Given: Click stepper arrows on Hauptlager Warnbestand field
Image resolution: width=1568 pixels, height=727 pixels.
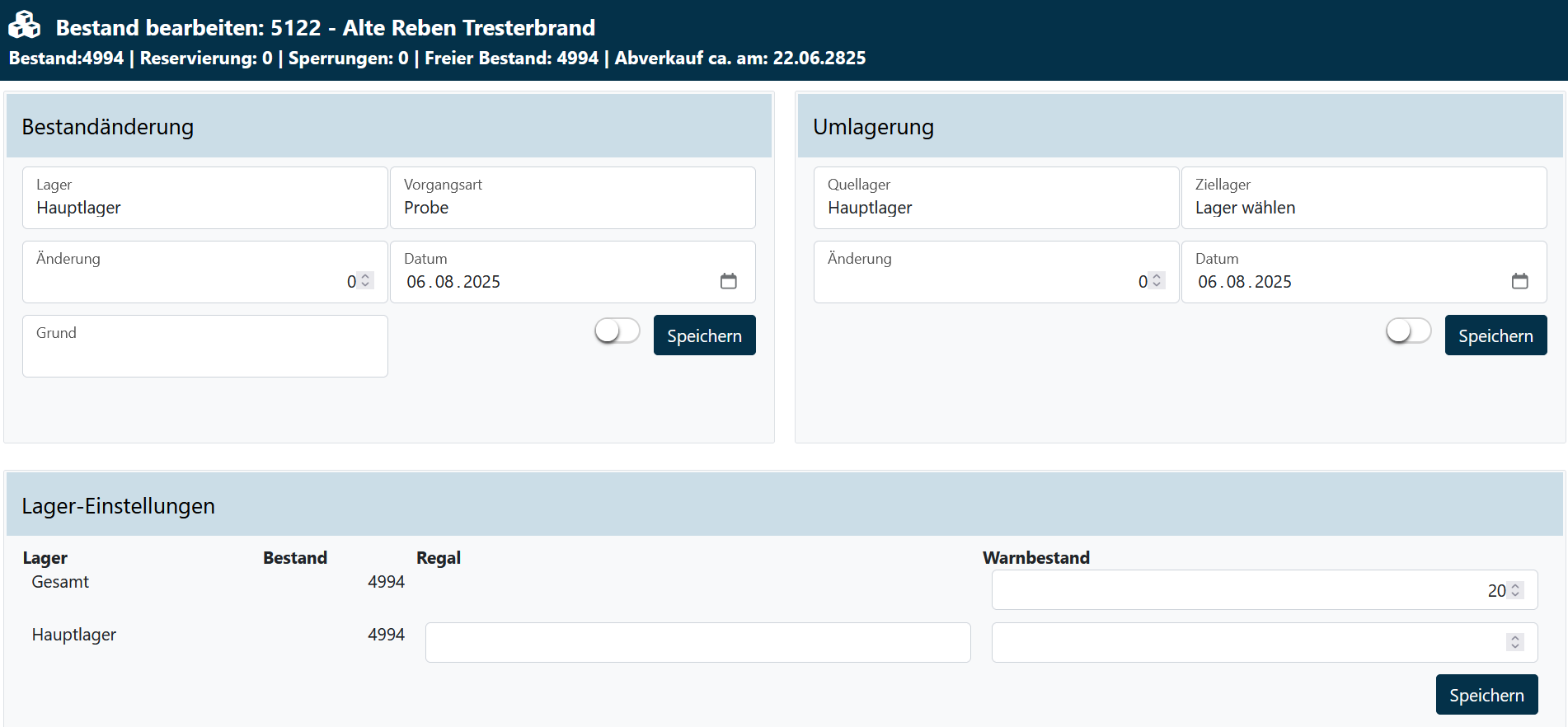Looking at the screenshot, I should click(1515, 642).
